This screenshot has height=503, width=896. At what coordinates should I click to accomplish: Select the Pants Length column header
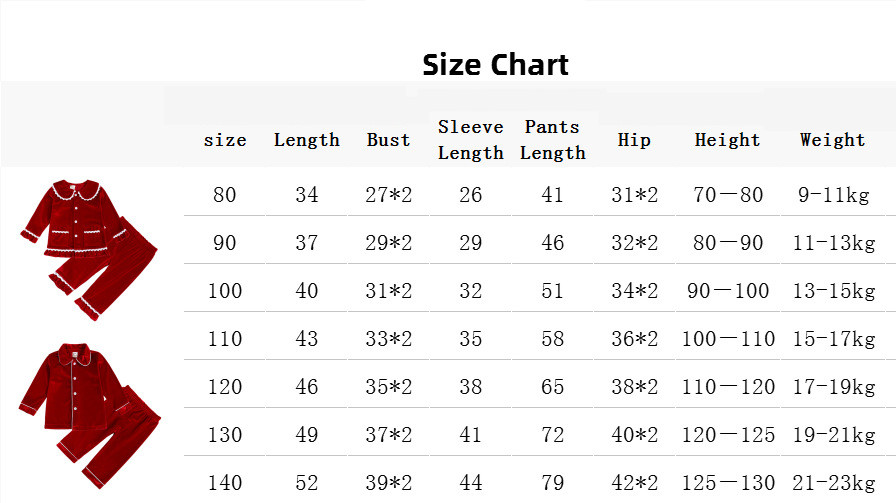tap(553, 140)
